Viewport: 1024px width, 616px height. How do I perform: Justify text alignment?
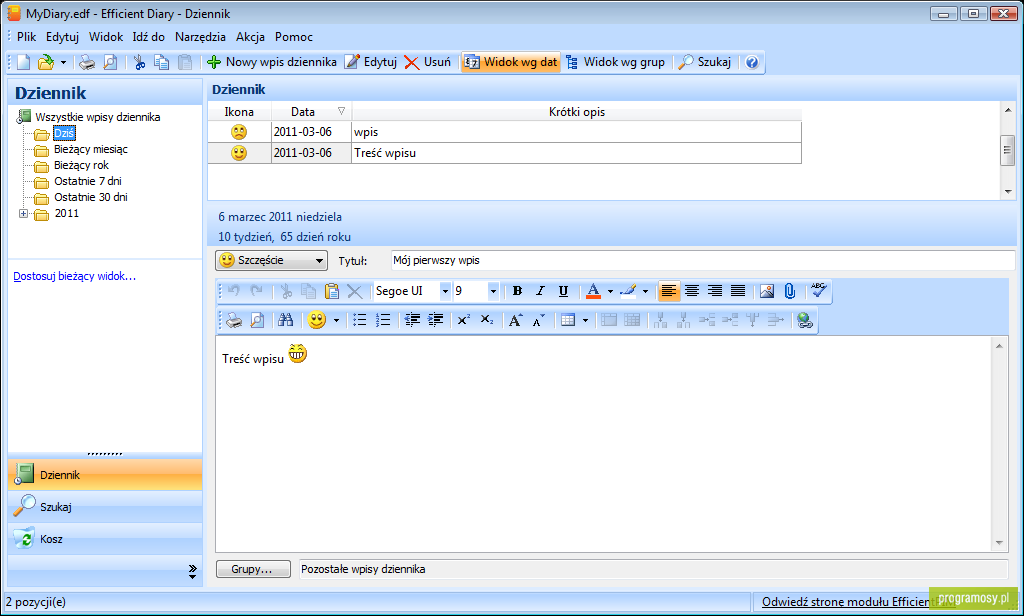[x=738, y=291]
